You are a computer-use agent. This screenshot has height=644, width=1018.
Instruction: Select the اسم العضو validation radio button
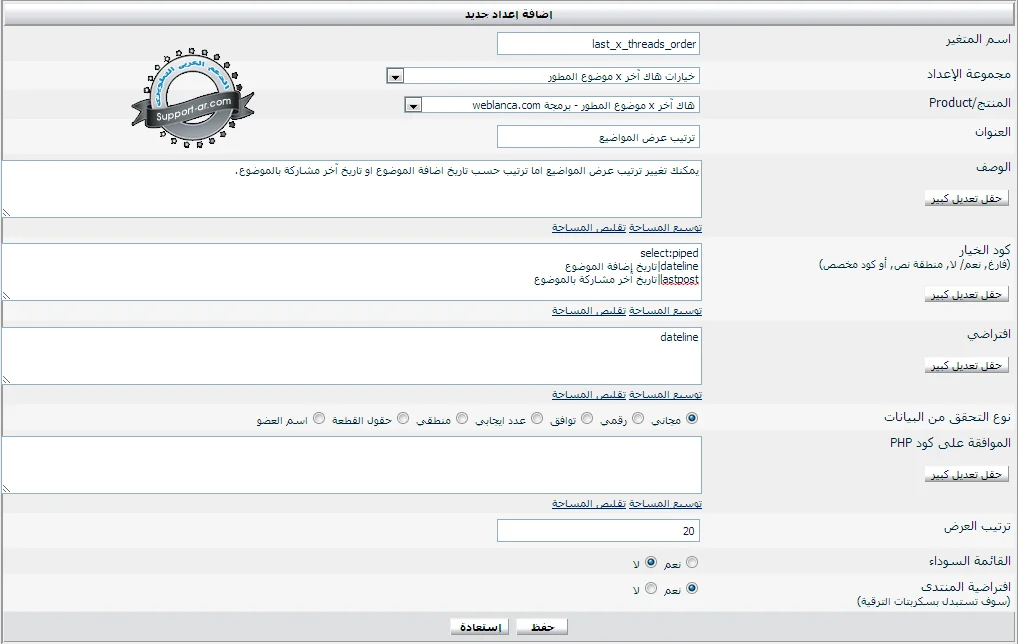click(x=320, y=419)
